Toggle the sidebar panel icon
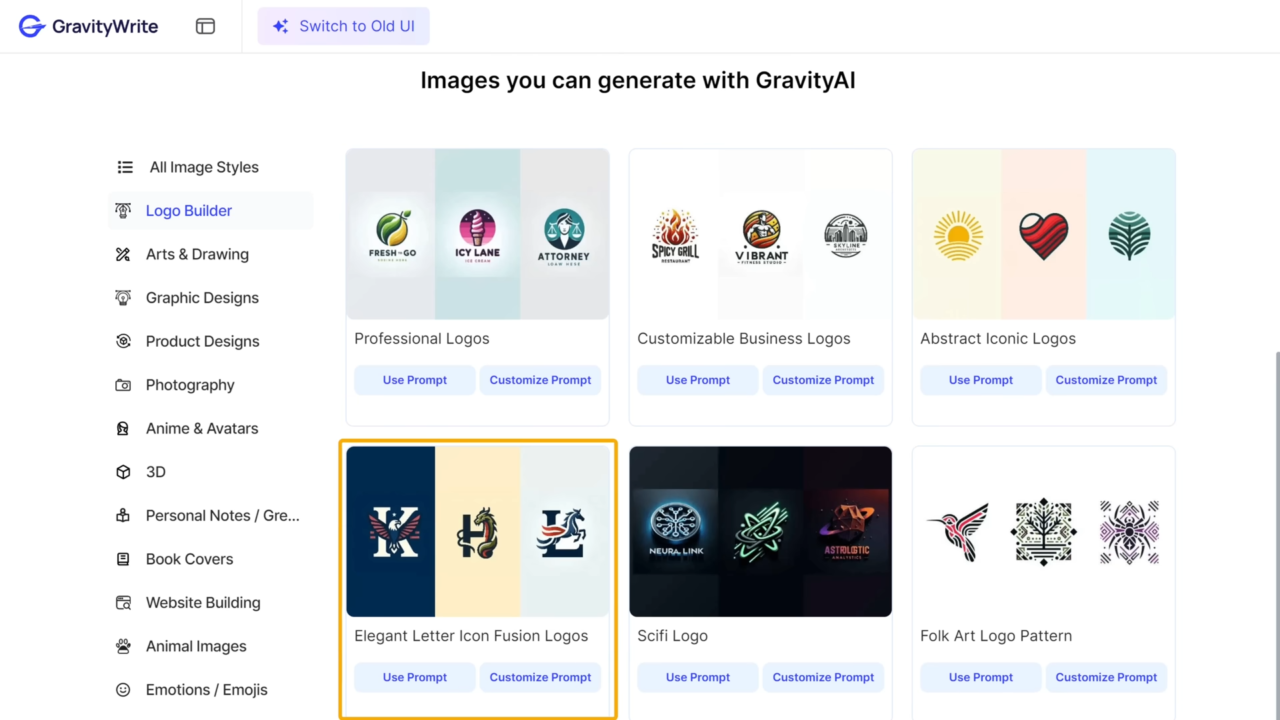The image size is (1280, 720). (x=205, y=27)
